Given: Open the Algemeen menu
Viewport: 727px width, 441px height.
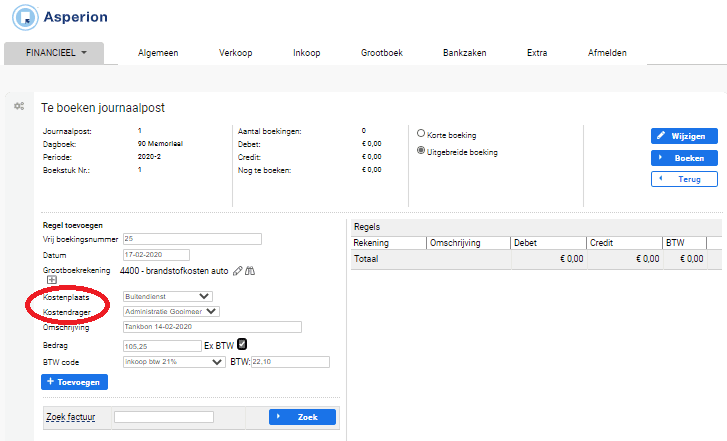Looking at the screenshot, I should pos(158,53).
